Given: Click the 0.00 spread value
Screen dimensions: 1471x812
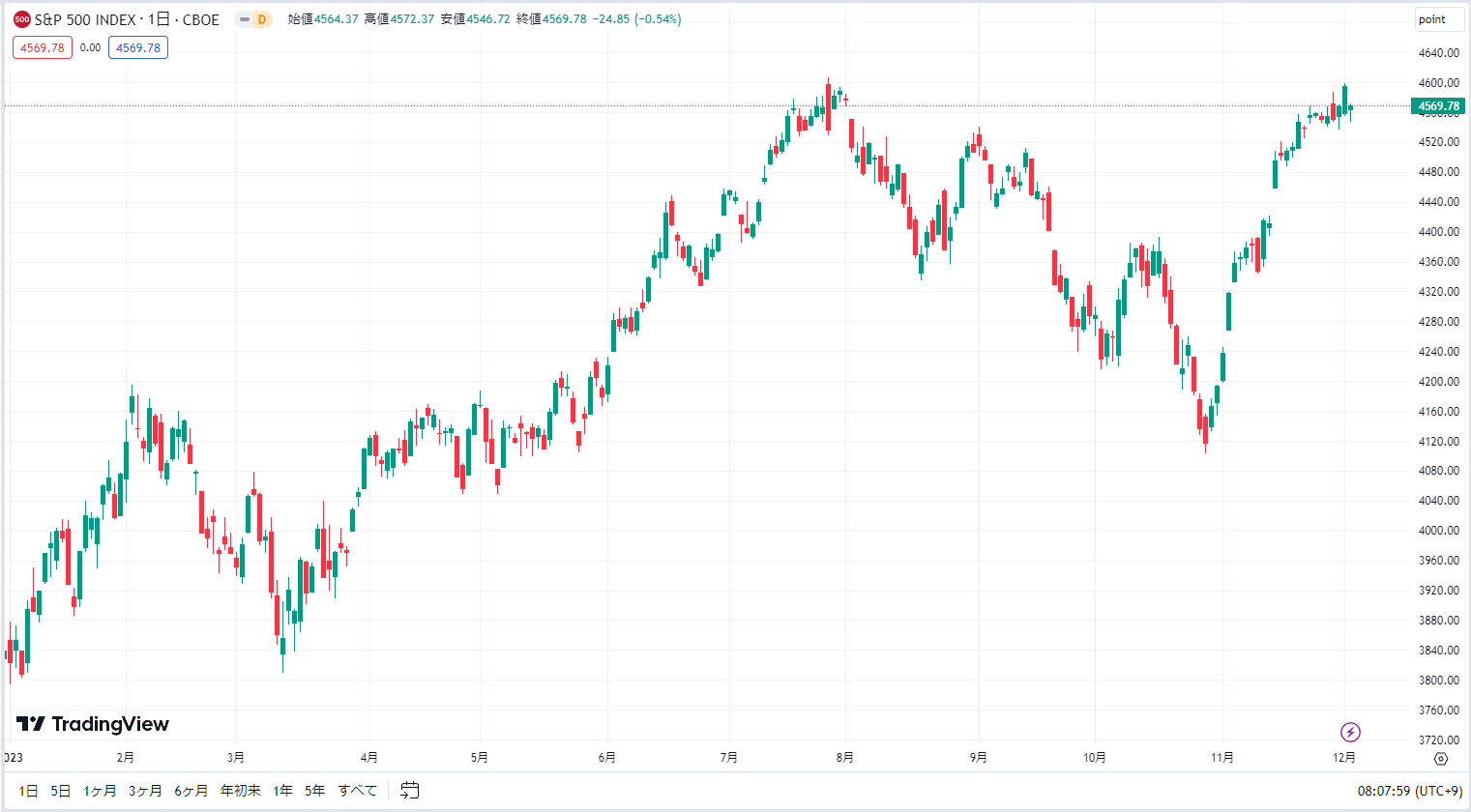Looking at the screenshot, I should coord(90,47).
